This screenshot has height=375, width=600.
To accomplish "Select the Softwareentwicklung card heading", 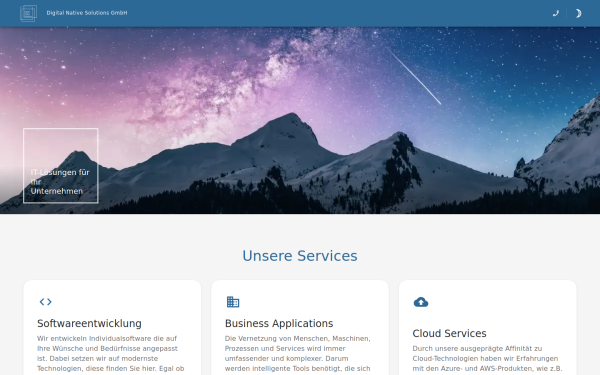I will click(x=89, y=323).
